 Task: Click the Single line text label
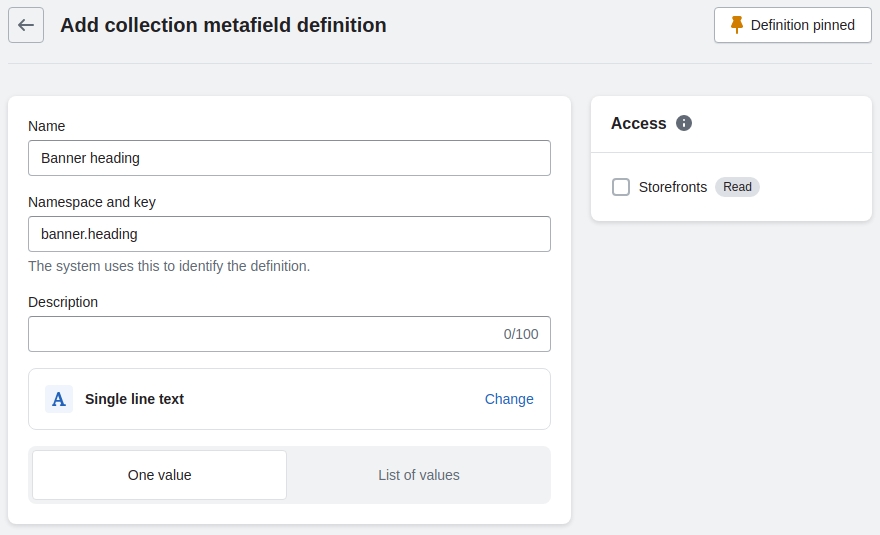pyautogui.click(x=134, y=399)
